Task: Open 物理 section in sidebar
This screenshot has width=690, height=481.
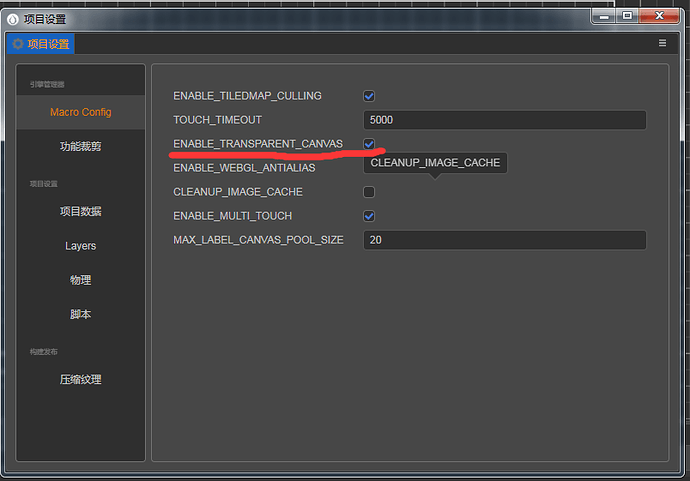Action: 81,280
